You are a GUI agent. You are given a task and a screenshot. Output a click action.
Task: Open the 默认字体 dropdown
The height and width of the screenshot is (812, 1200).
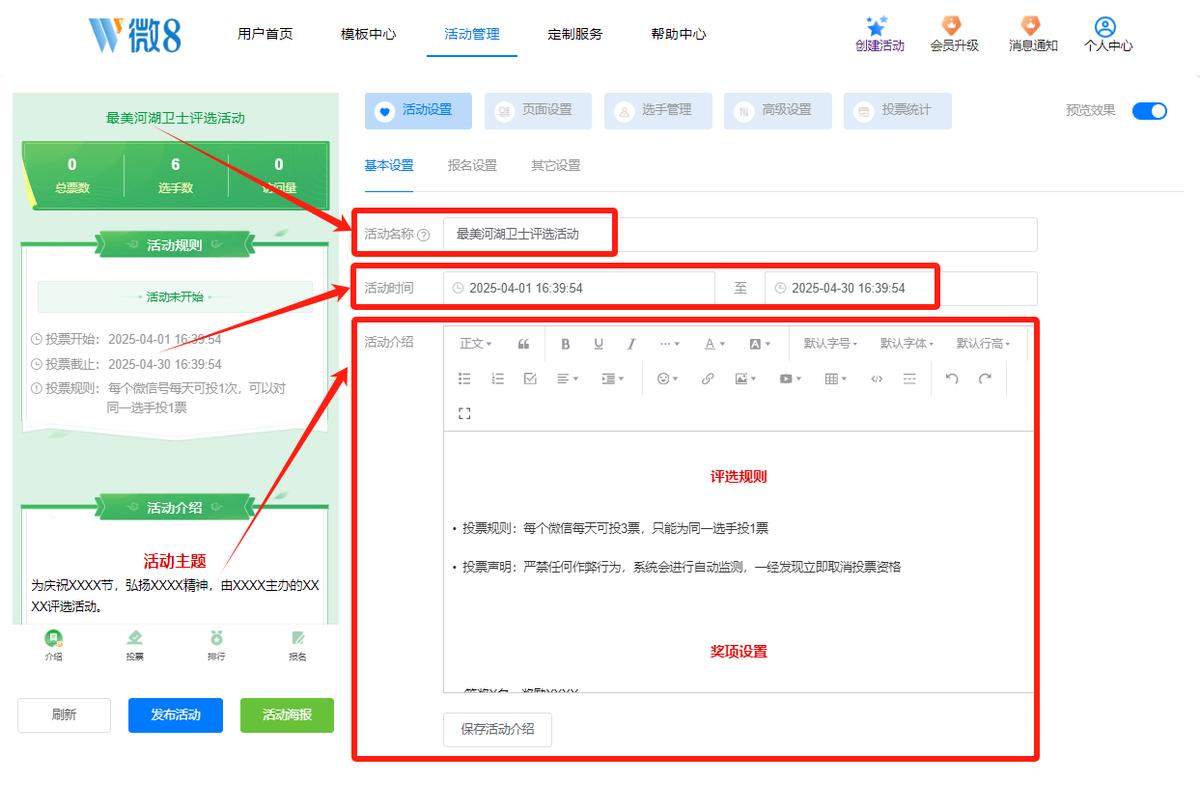coord(907,344)
